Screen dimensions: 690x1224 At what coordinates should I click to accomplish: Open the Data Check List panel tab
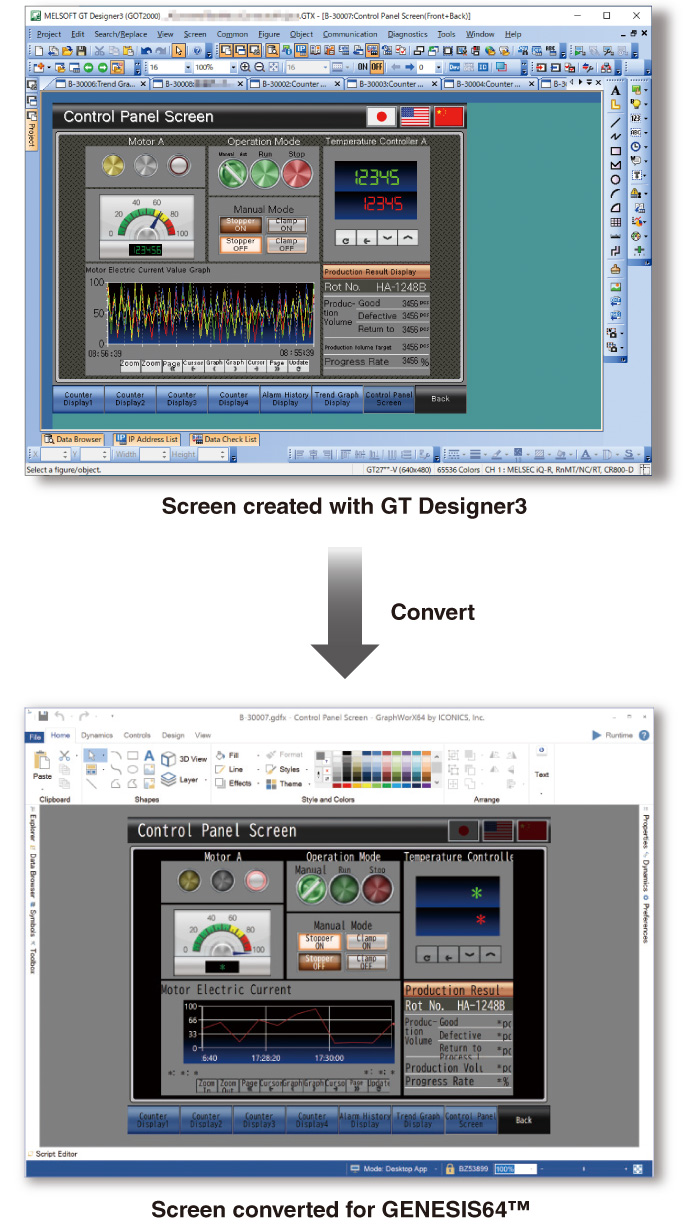(x=225, y=439)
